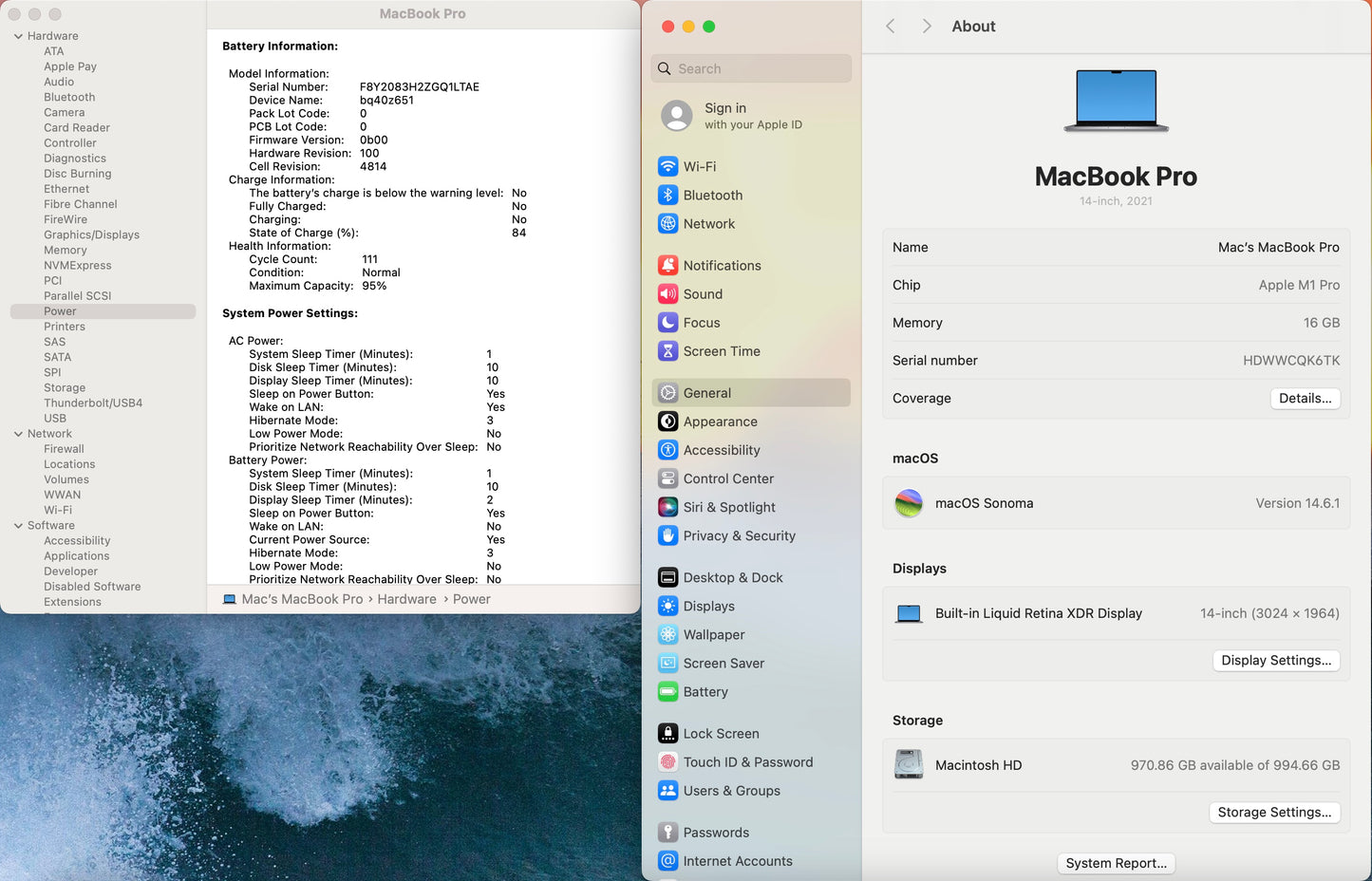Open Bluetooth settings
Image resolution: width=1372 pixels, height=881 pixels.
(713, 195)
